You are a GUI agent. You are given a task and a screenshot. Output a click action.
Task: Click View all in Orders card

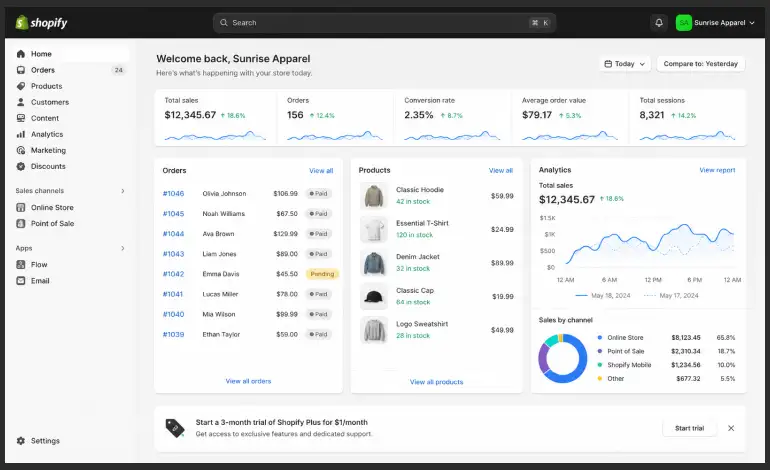coord(321,171)
